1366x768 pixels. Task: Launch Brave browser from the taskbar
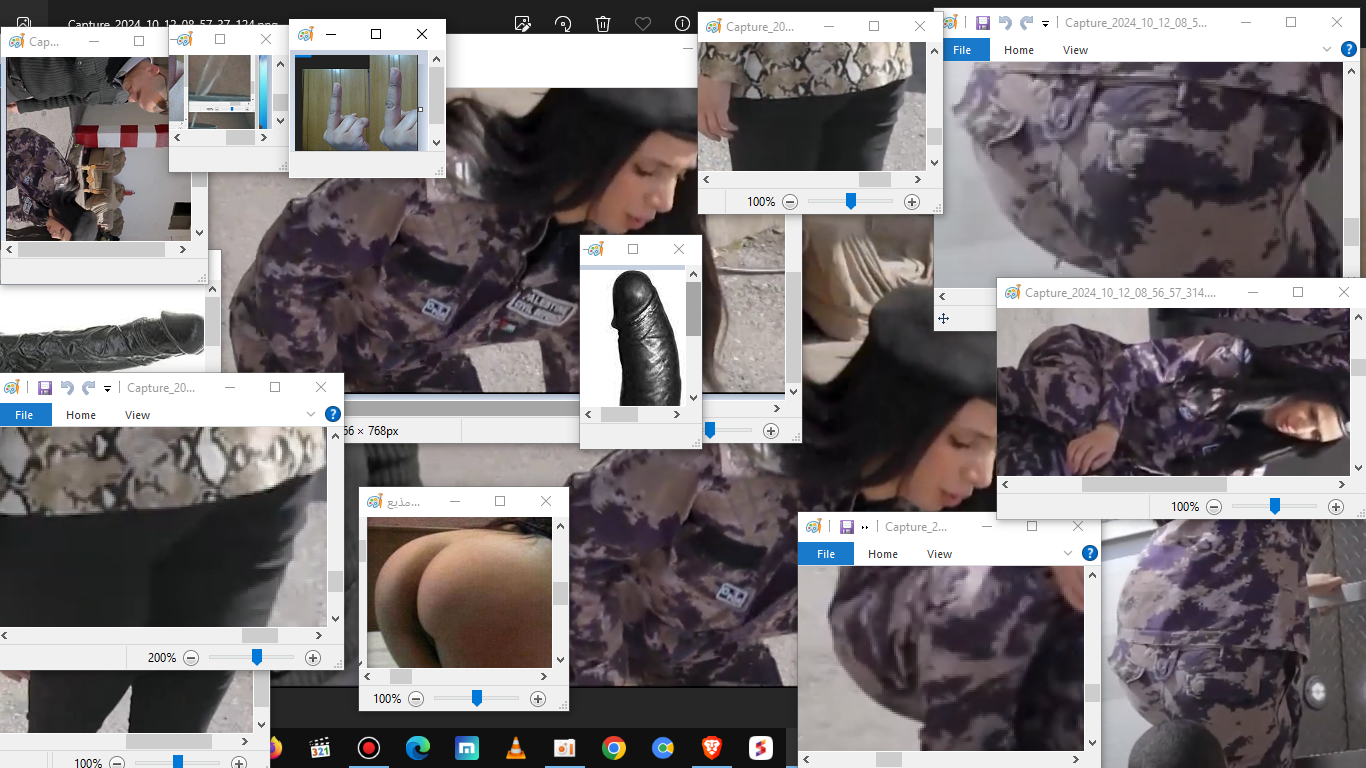tap(711, 748)
